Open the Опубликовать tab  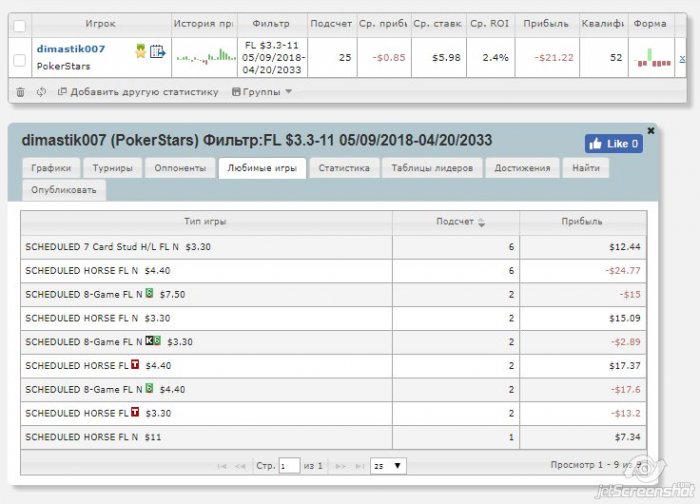tap(64, 190)
